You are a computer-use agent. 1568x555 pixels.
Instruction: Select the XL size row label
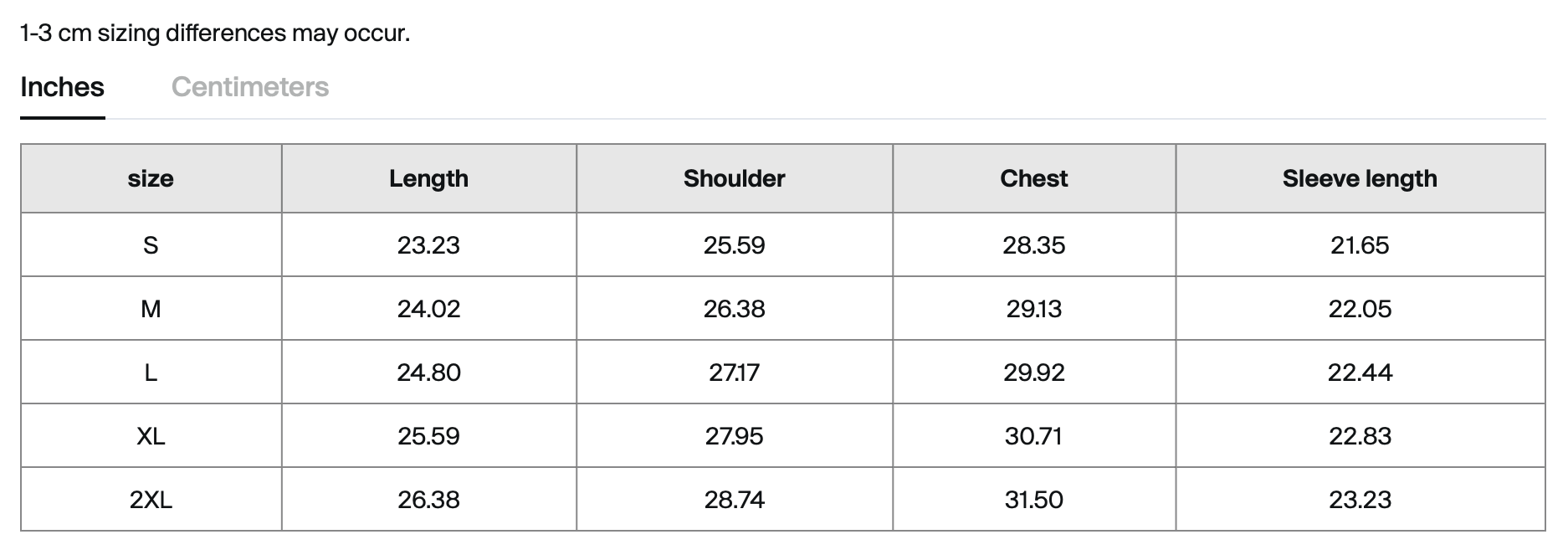pyautogui.click(x=151, y=436)
